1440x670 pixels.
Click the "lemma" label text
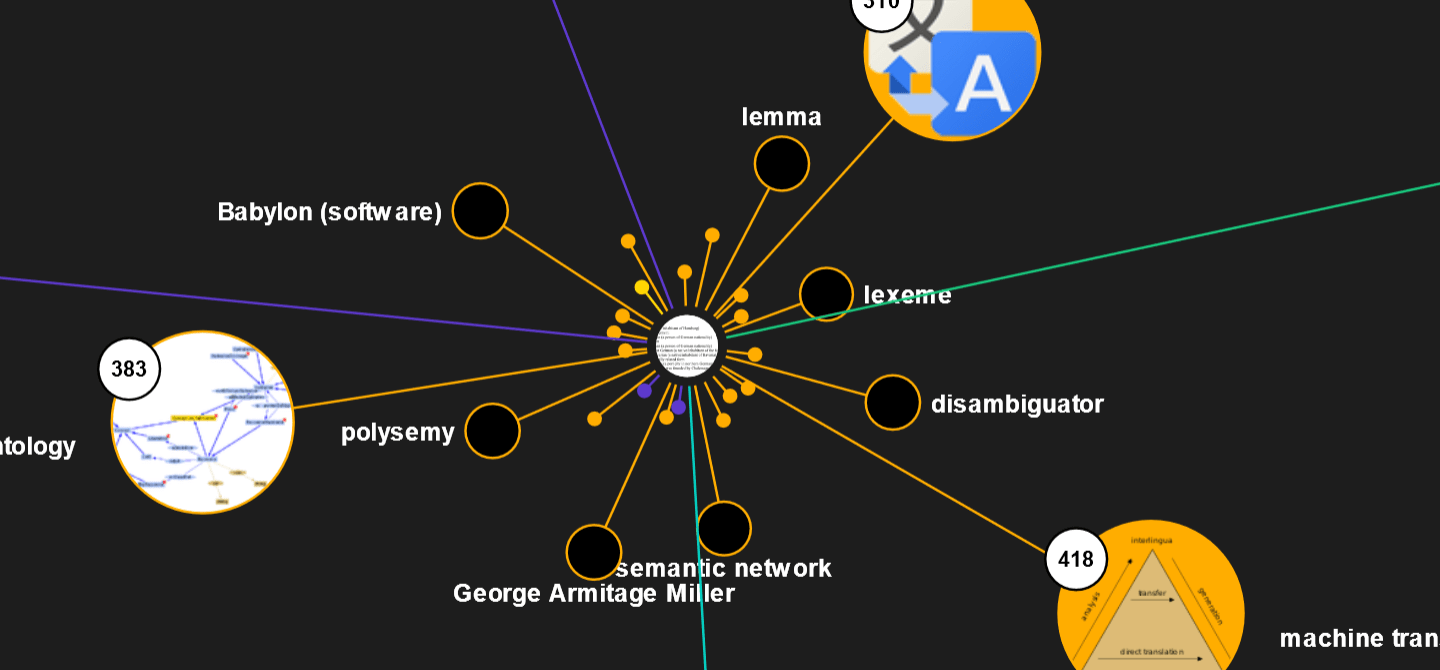781,117
